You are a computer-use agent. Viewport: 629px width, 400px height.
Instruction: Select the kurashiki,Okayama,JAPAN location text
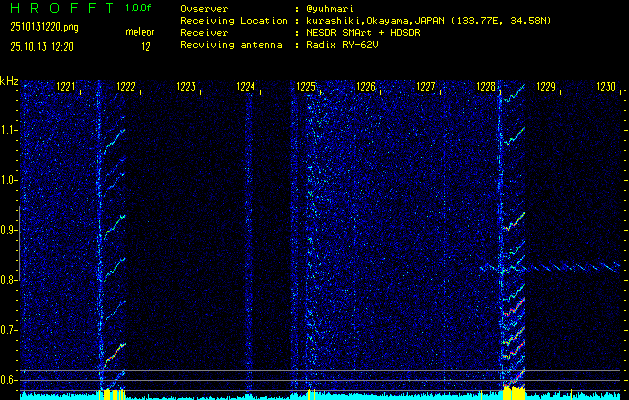point(428,21)
